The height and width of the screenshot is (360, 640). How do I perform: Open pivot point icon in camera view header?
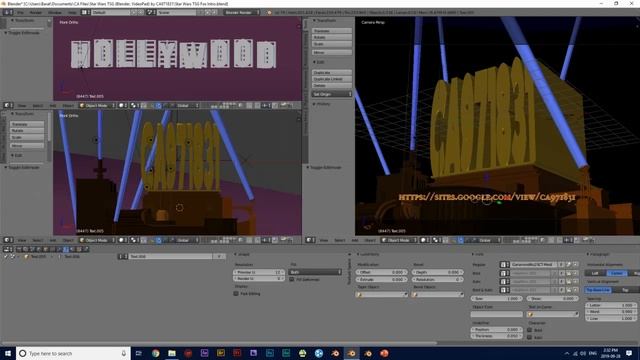point(437,240)
